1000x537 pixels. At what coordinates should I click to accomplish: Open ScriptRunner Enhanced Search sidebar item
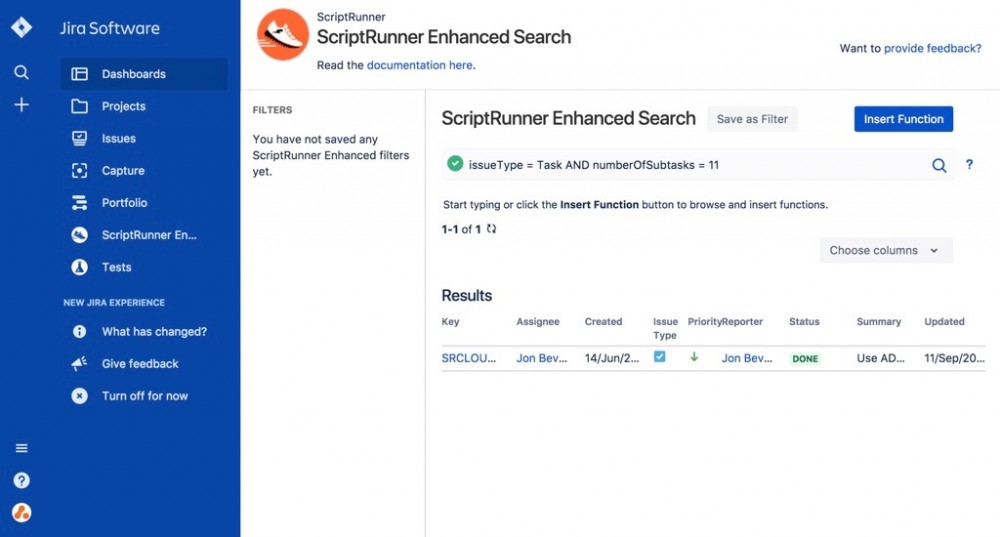[x=149, y=235]
